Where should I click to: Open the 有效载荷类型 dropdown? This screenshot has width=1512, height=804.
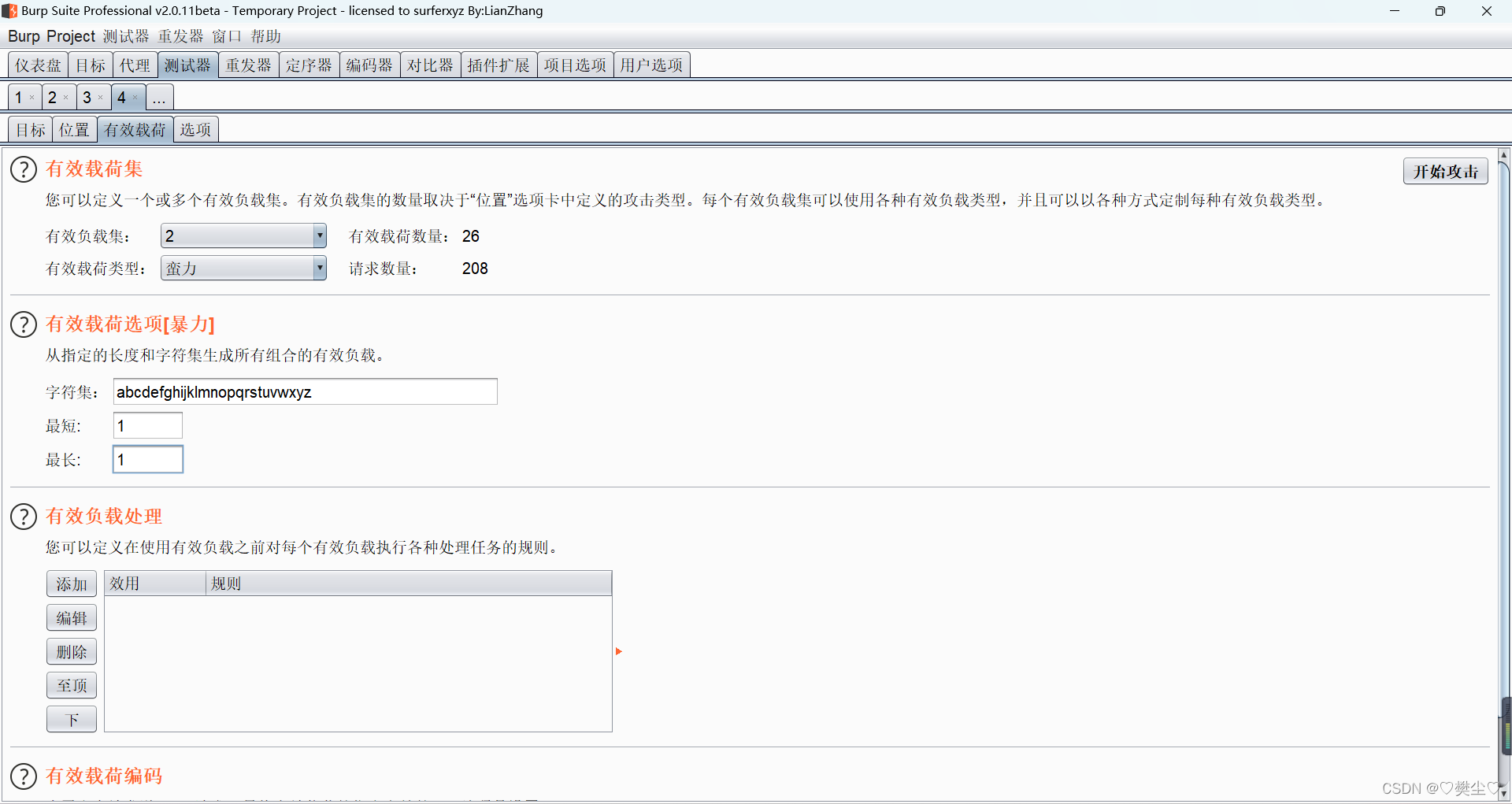pos(244,269)
